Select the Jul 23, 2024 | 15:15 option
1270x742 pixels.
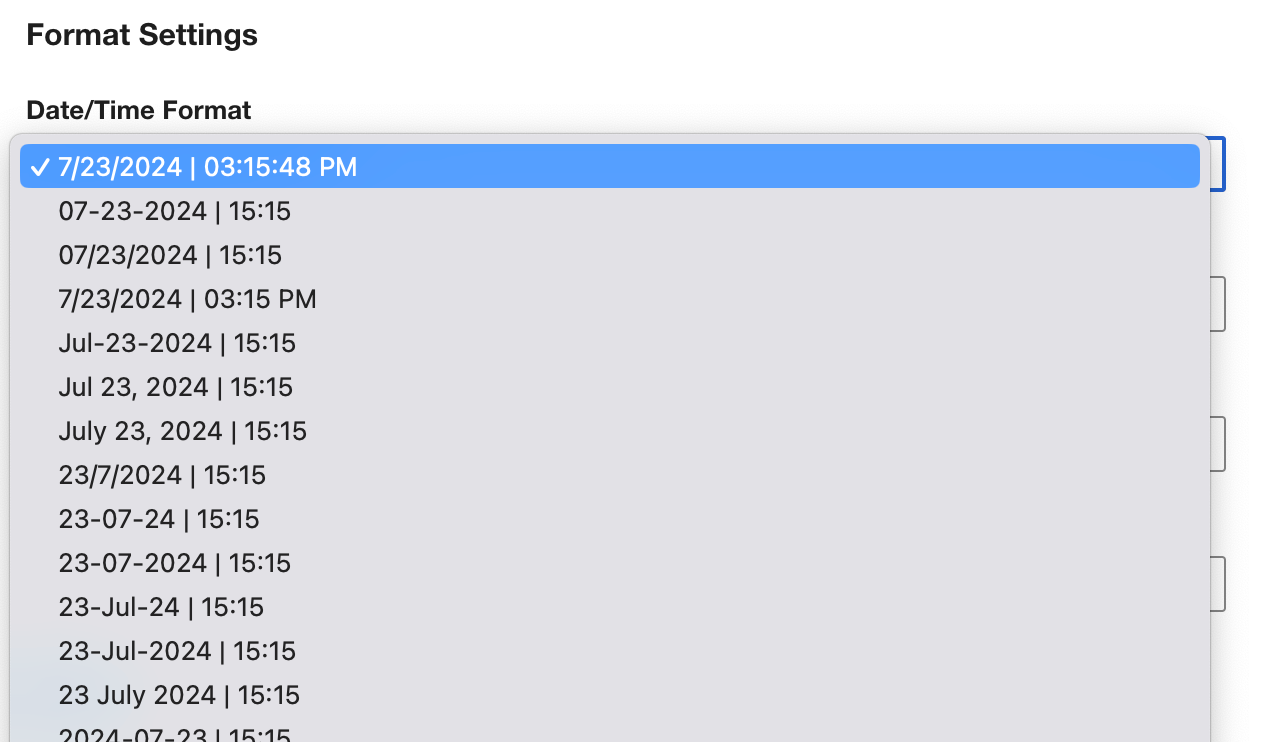(x=176, y=387)
